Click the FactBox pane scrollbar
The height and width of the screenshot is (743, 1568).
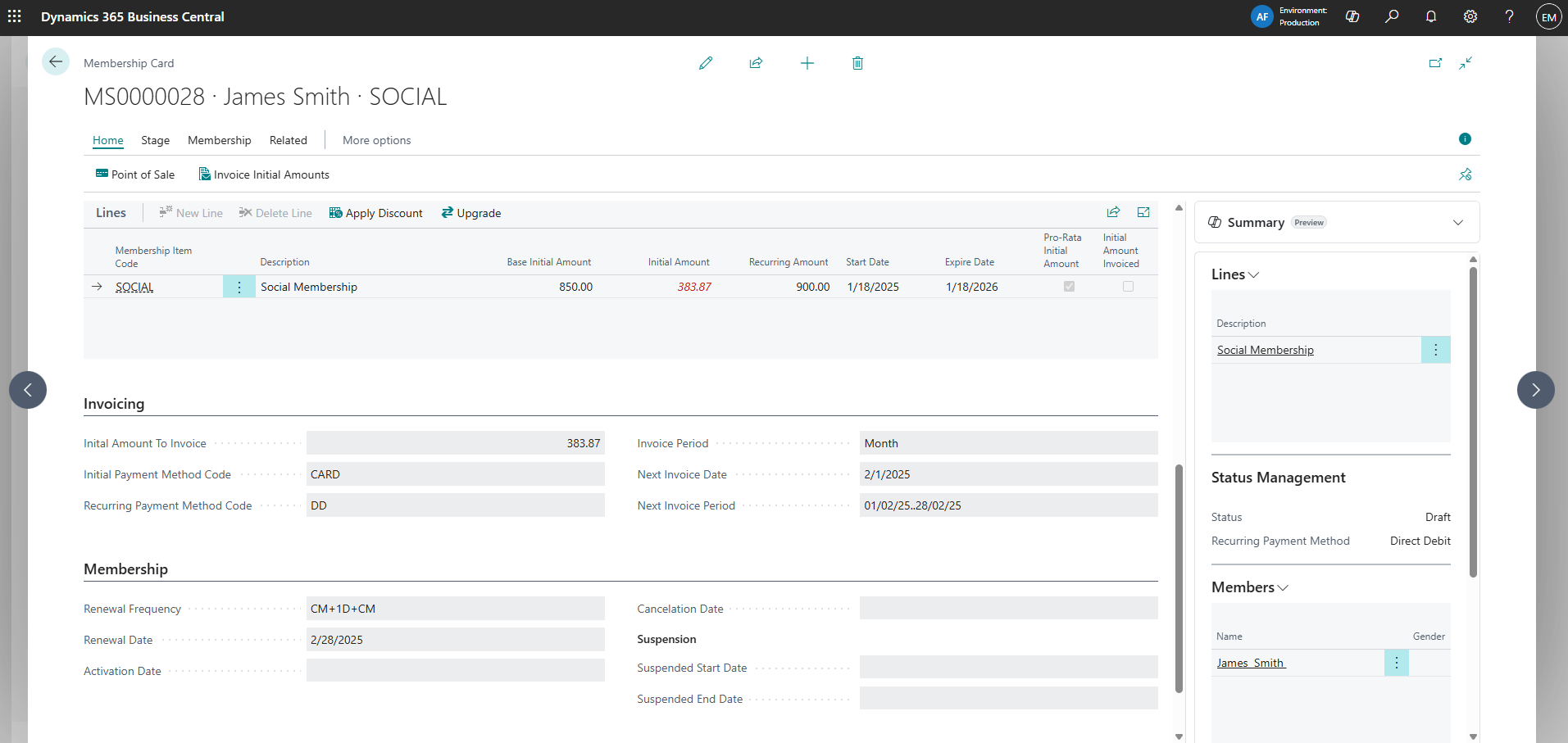coord(1473,422)
